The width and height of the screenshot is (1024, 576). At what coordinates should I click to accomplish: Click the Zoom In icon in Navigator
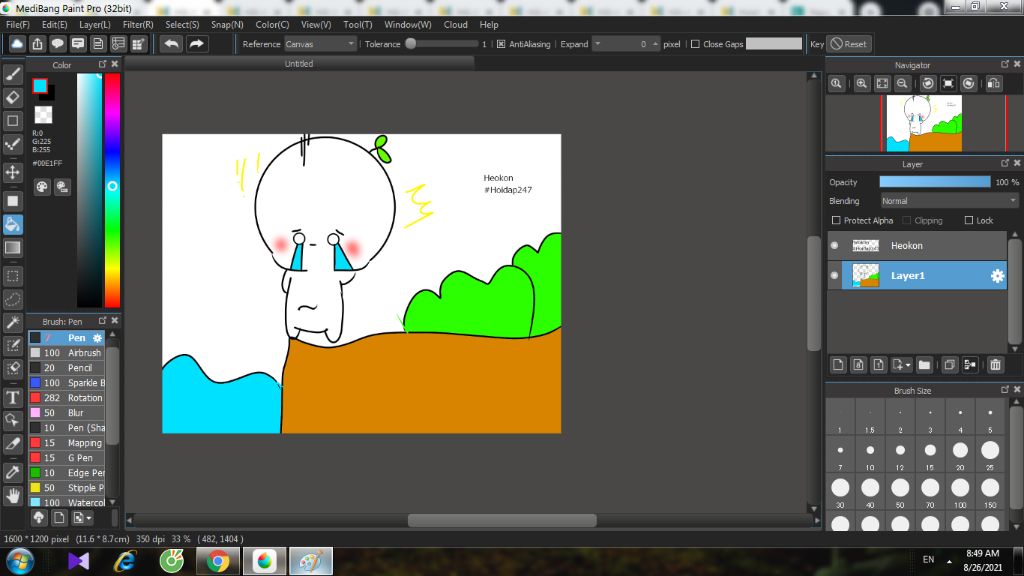(861, 84)
